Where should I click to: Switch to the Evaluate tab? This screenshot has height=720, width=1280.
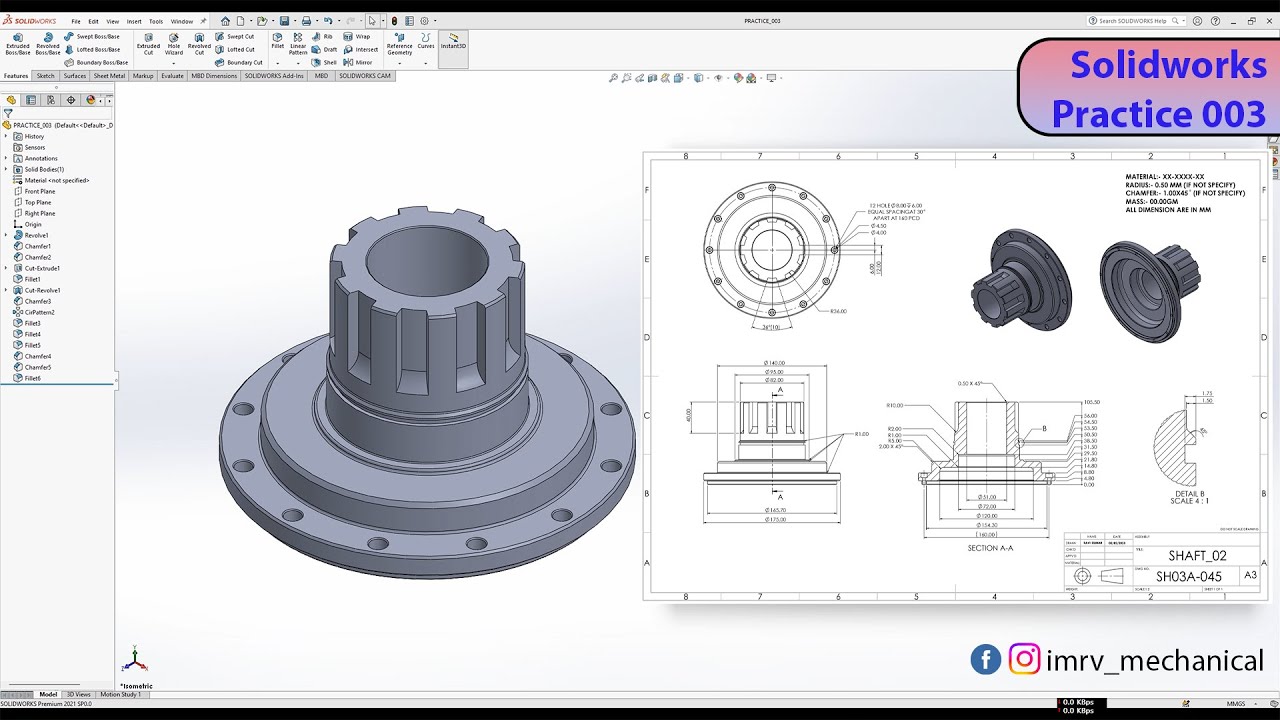point(172,76)
